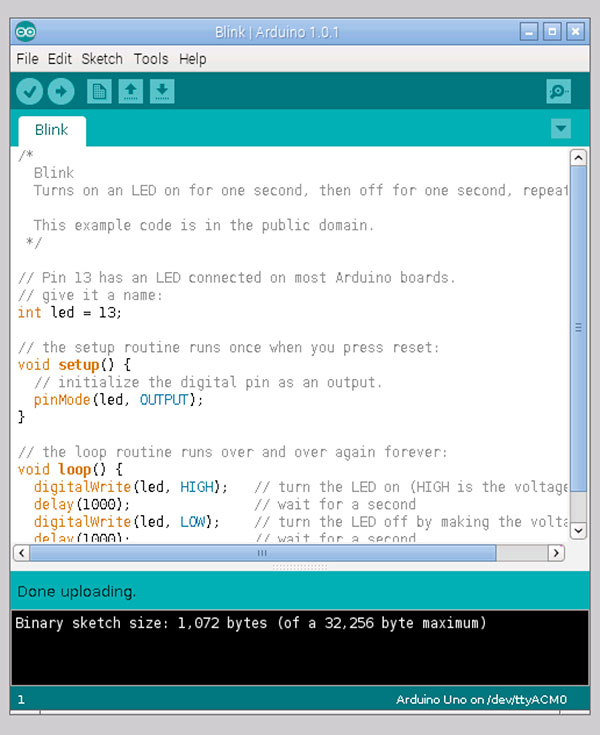Close the Arduino window

575,32
